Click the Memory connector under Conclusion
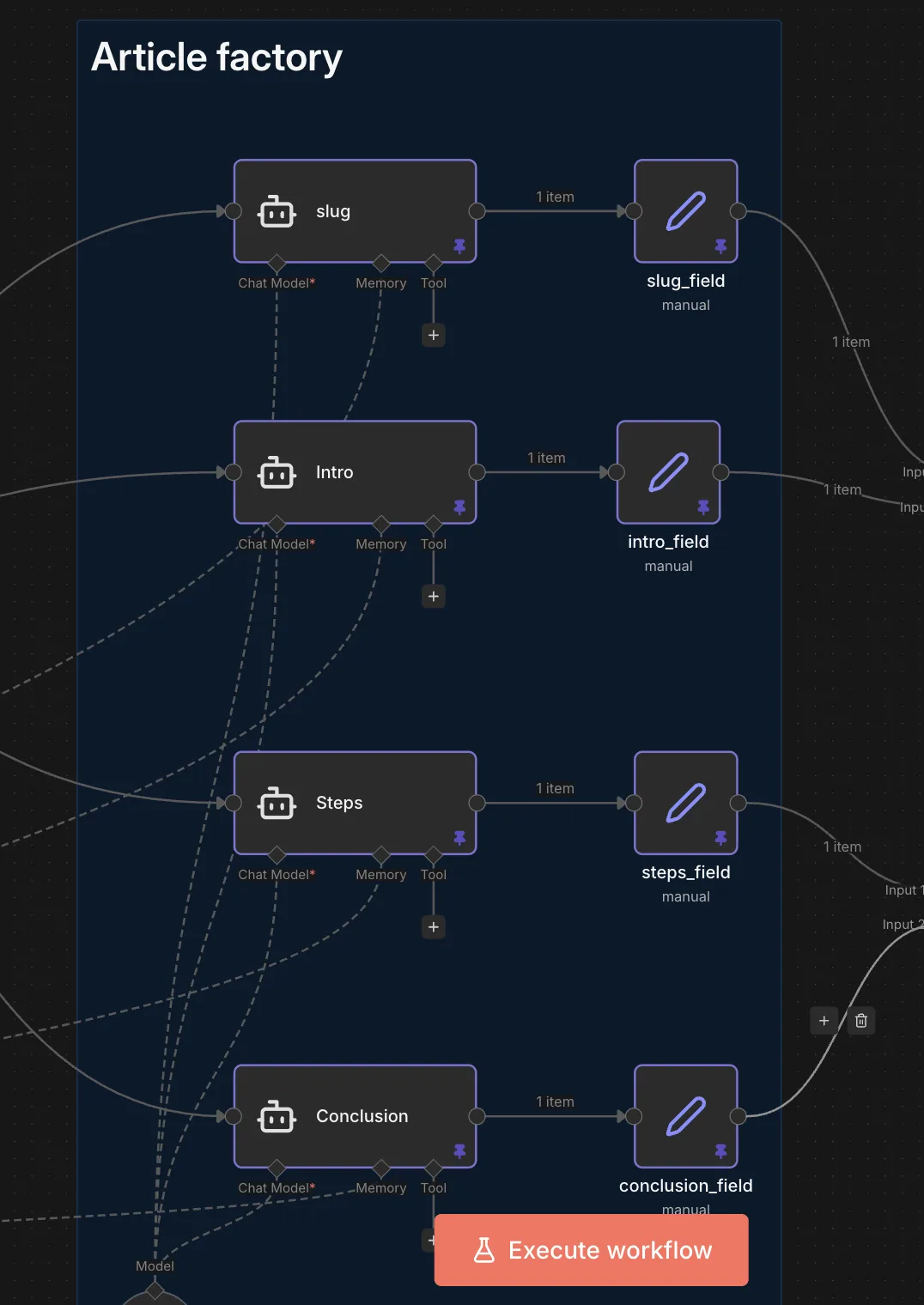The height and width of the screenshot is (1305, 924). (x=381, y=1168)
